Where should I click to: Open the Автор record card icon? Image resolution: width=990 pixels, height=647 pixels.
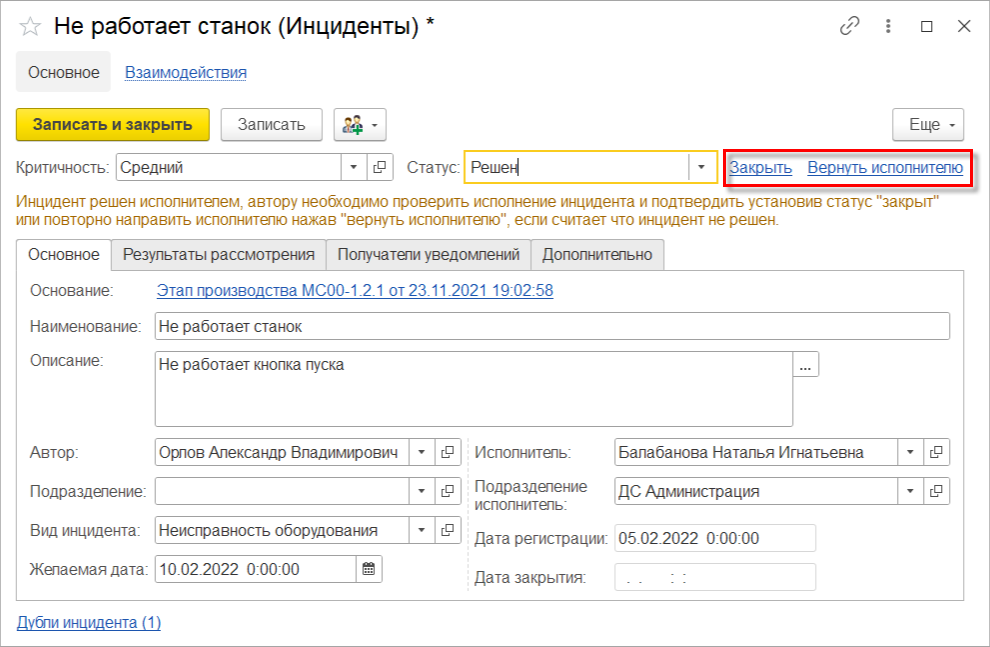click(x=448, y=452)
